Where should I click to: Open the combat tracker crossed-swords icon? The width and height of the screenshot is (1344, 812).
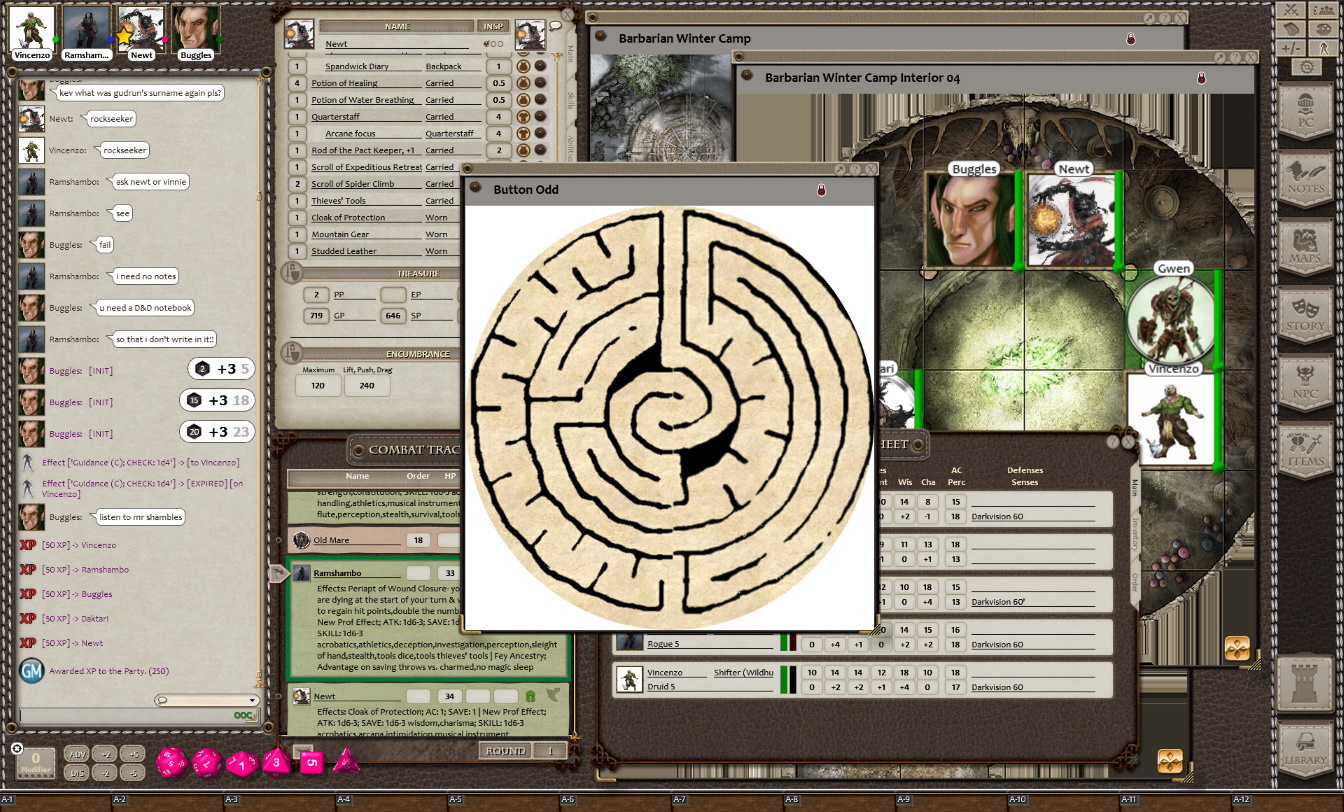tap(1291, 12)
